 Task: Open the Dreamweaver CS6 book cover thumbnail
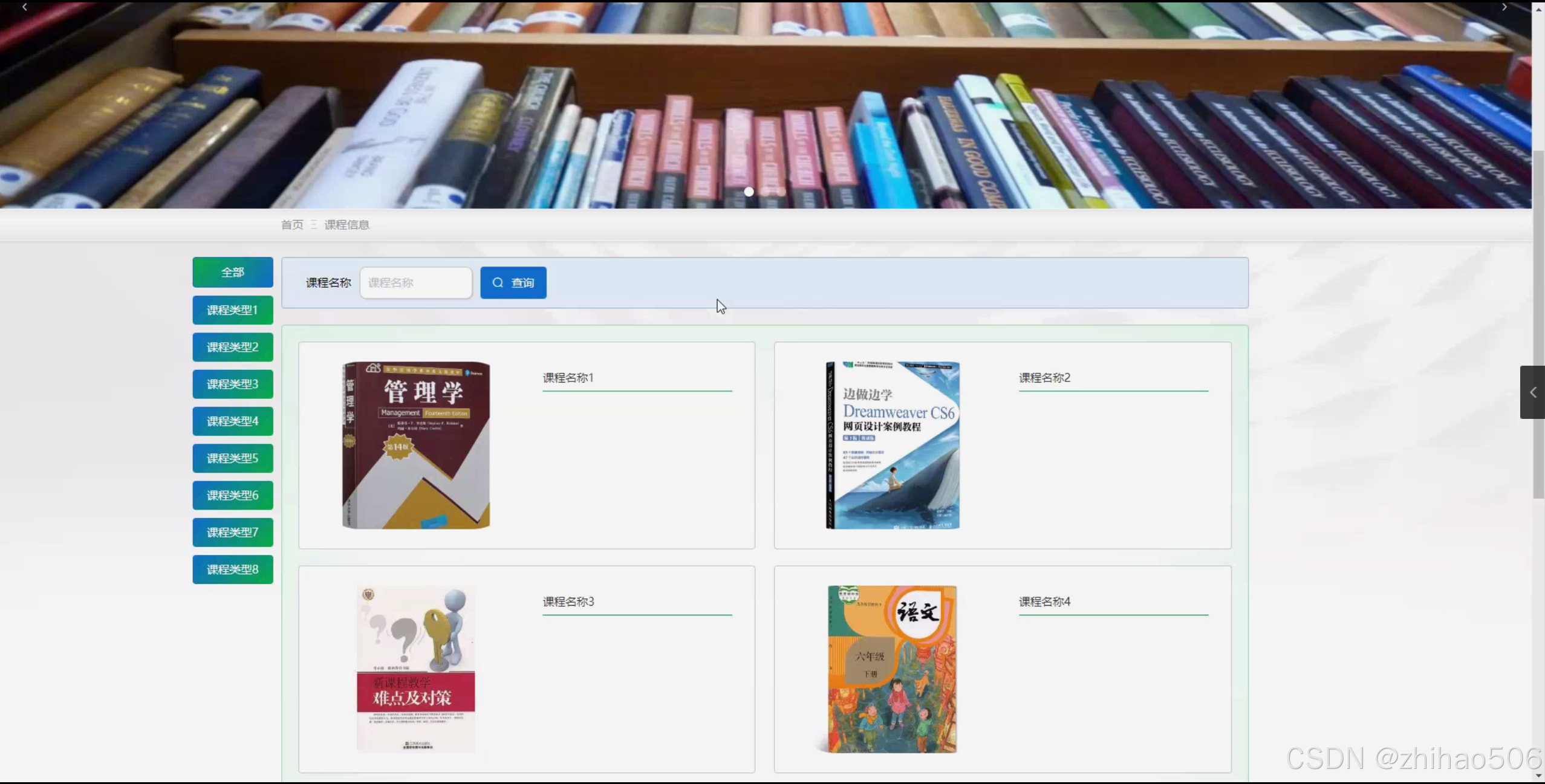893,445
